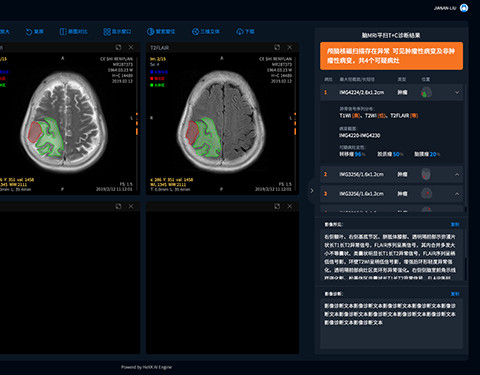Image resolution: width=480 pixels, height=375 pixels.
Task: Toggle the blue legend item in T2FLAIR viewport
Action: point(159,72)
